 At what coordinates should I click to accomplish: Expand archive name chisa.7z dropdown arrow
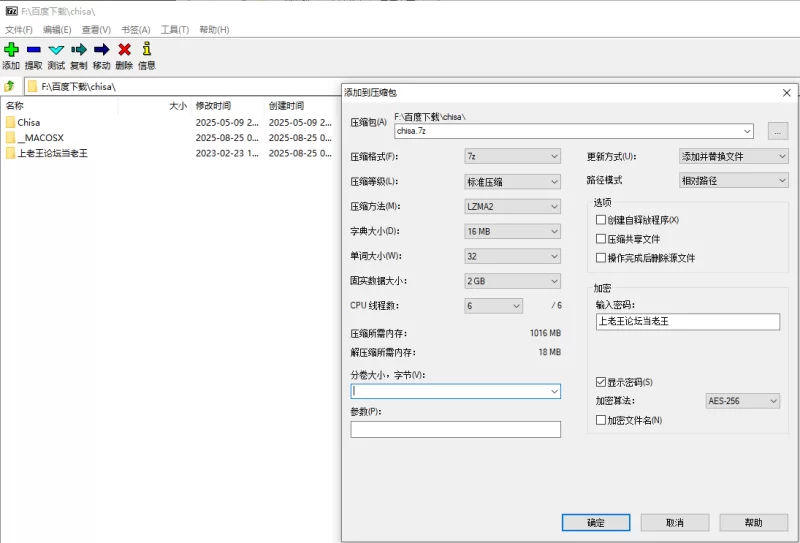[747, 131]
